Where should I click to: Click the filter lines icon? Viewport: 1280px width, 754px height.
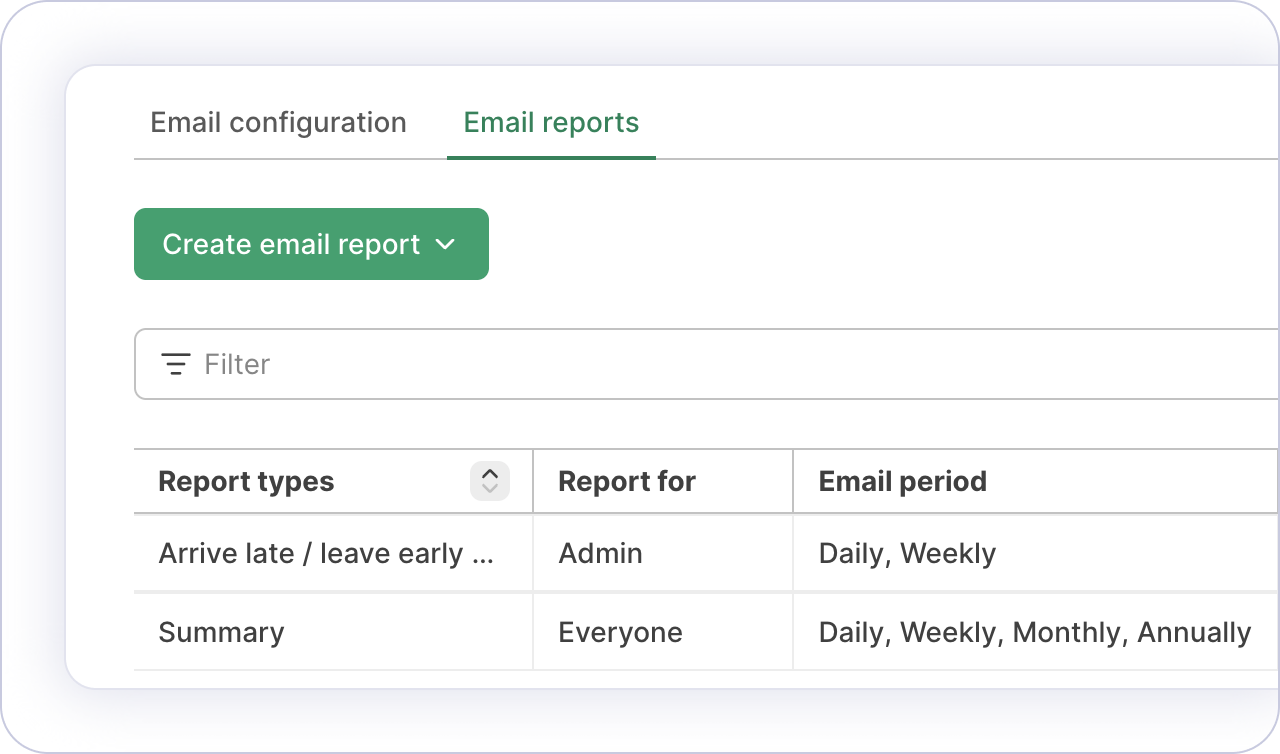click(x=176, y=364)
